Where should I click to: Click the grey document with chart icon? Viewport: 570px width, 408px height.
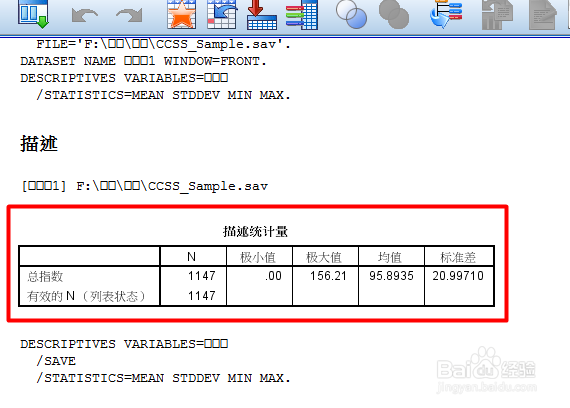(497, 15)
